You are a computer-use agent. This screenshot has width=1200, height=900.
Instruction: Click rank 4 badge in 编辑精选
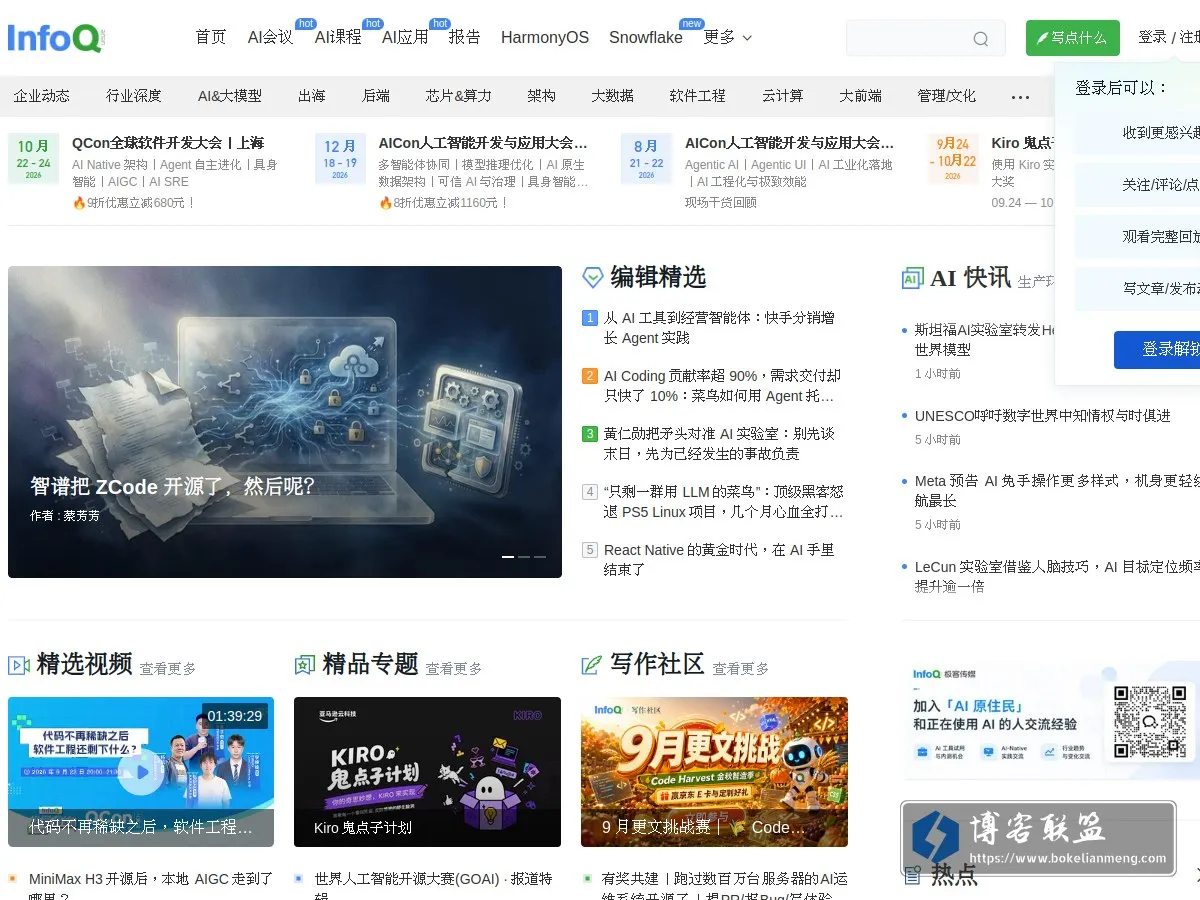pyautogui.click(x=590, y=492)
